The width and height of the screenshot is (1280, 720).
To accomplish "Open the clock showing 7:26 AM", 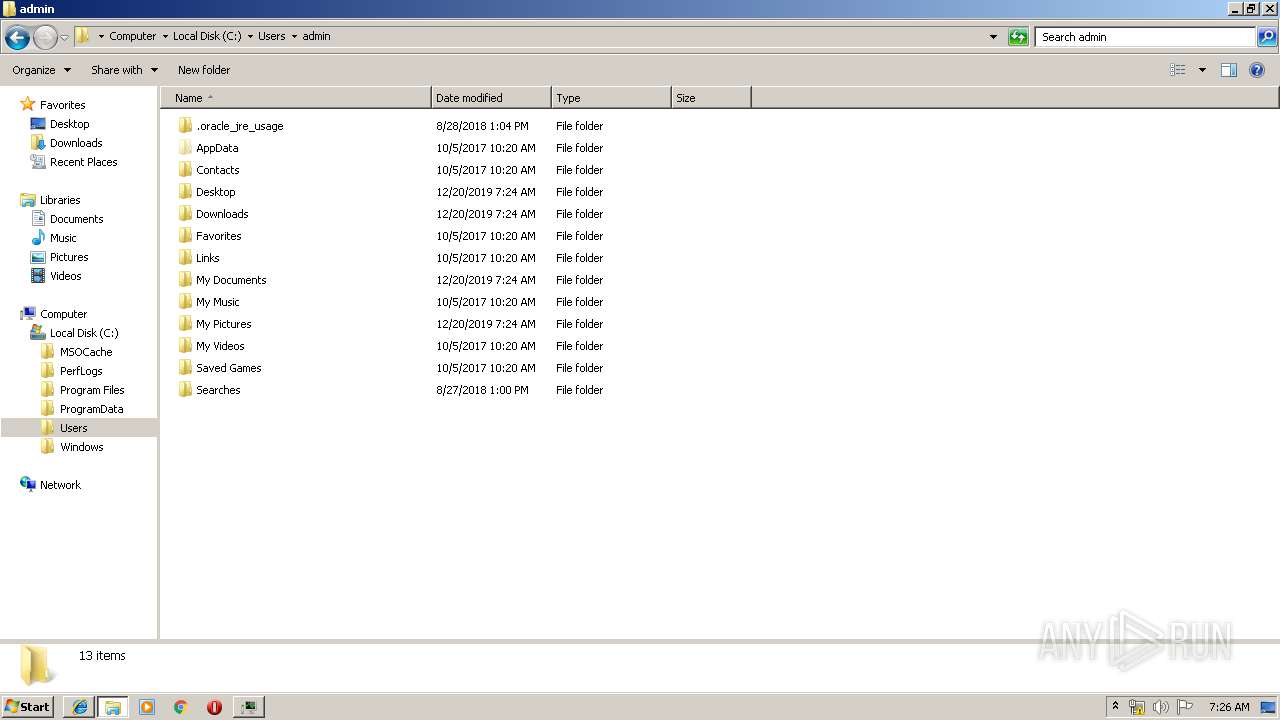I will coord(1229,707).
